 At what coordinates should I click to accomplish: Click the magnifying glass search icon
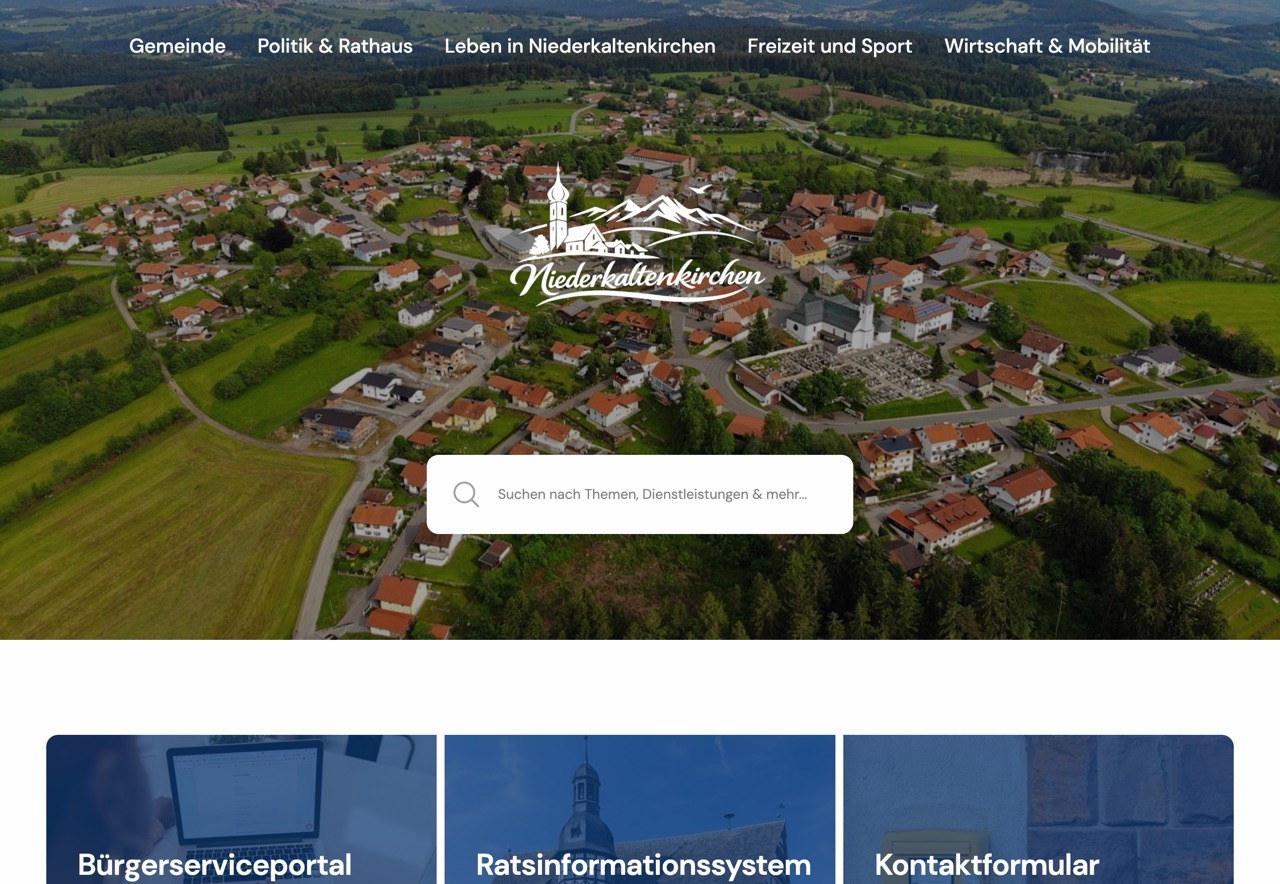coord(466,493)
